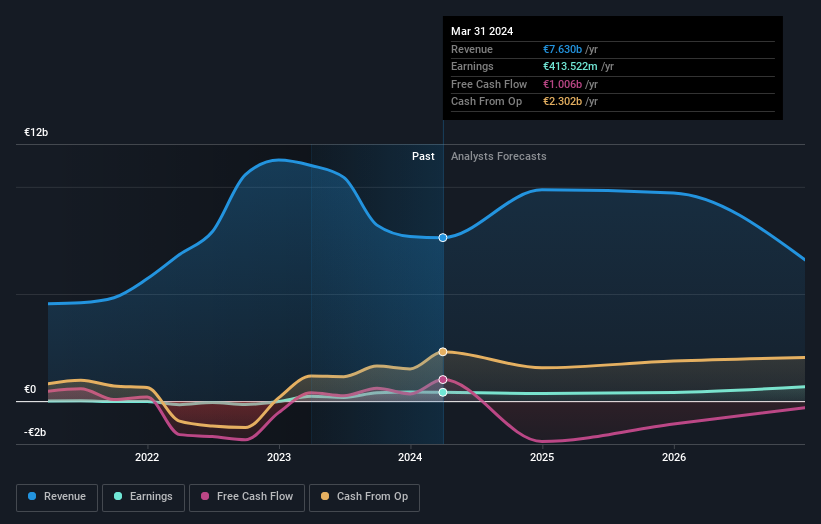Click the Cash From Op label in tooltip
821x524 pixels.
[x=486, y=102]
